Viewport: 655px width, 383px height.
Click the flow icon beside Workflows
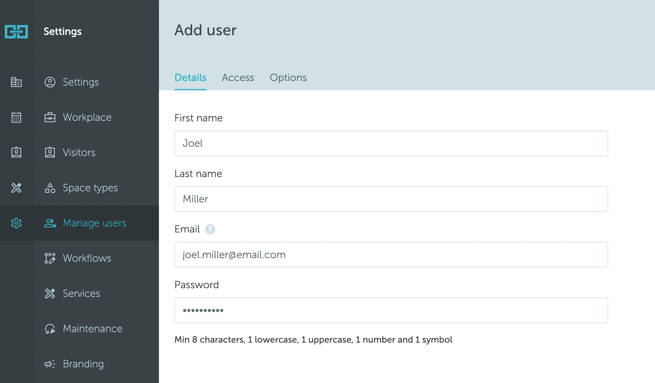tap(50, 258)
